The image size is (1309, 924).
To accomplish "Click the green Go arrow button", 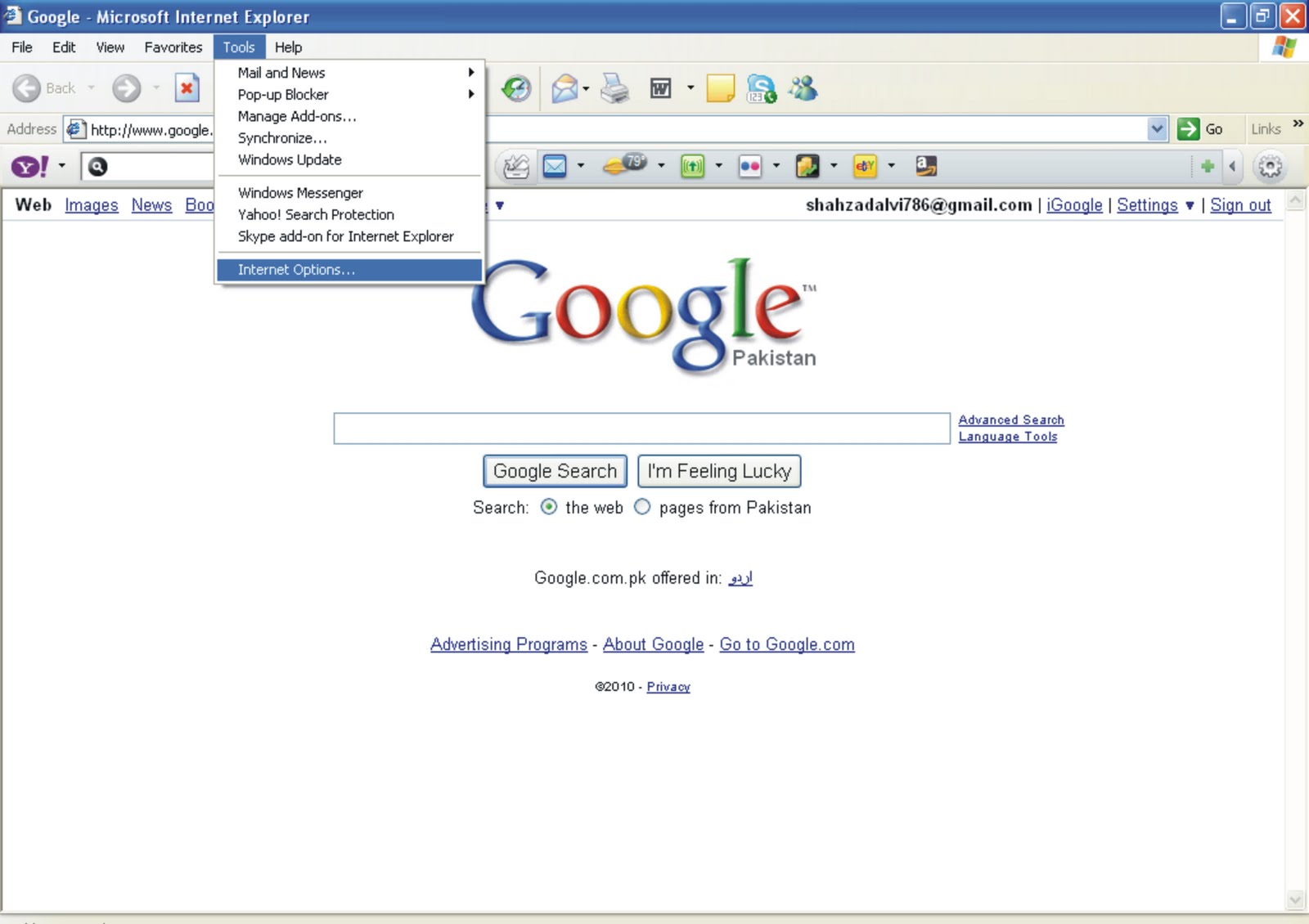I will point(1188,128).
